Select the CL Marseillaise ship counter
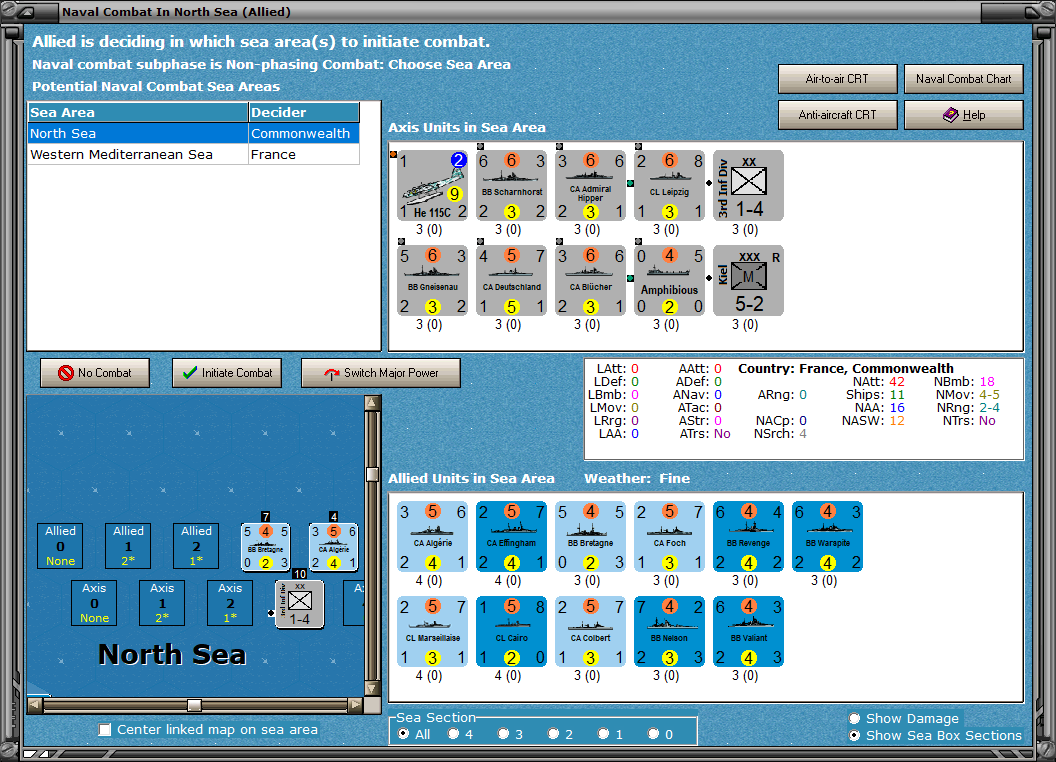The image size is (1056, 762). pyautogui.click(x=432, y=631)
